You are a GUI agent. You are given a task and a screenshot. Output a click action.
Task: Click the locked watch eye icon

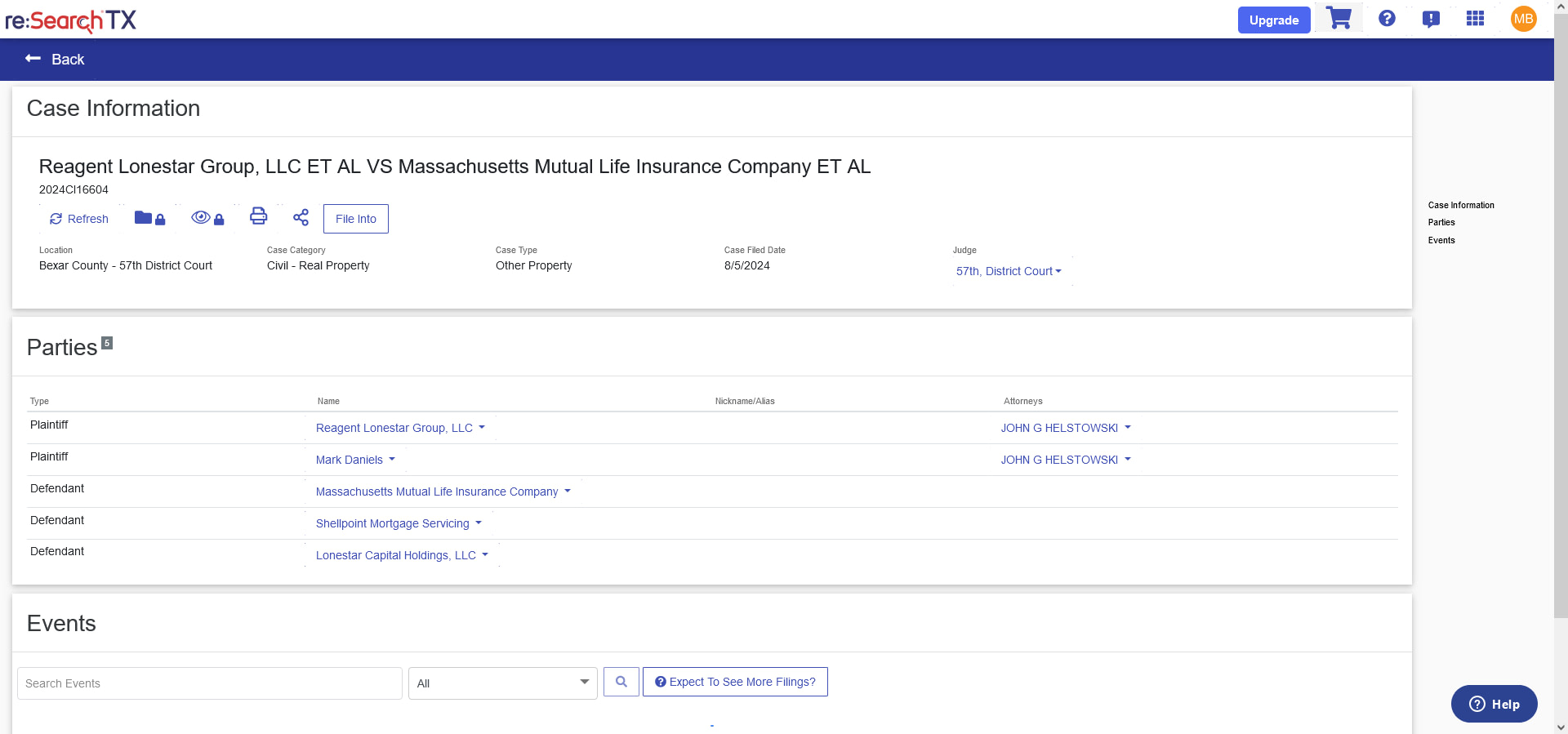coord(207,218)
